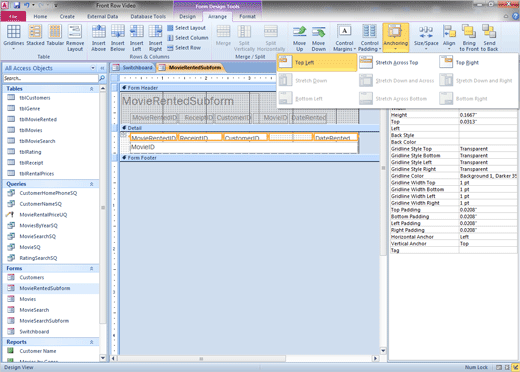Choose the Stretch Across Top anchoring option
Viewport: 520px width, 372px height.
coord(397,62)
